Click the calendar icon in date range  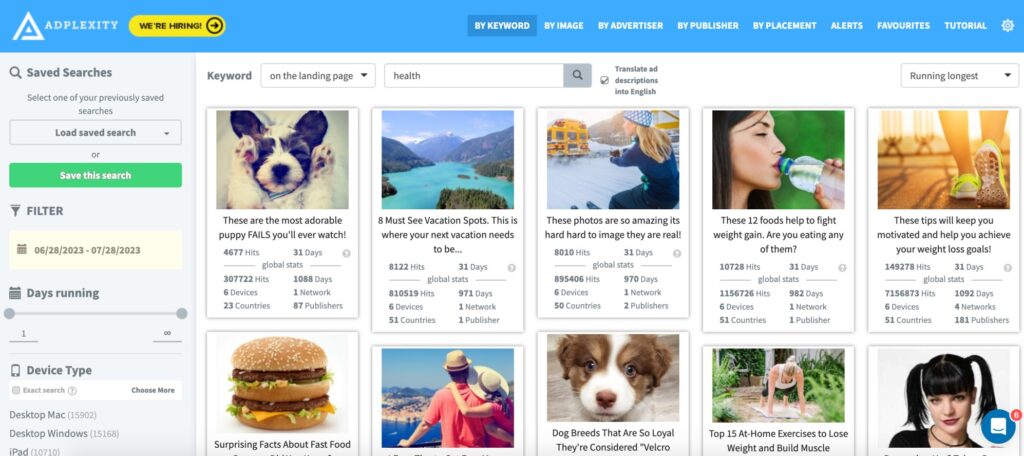pos(22,250)
